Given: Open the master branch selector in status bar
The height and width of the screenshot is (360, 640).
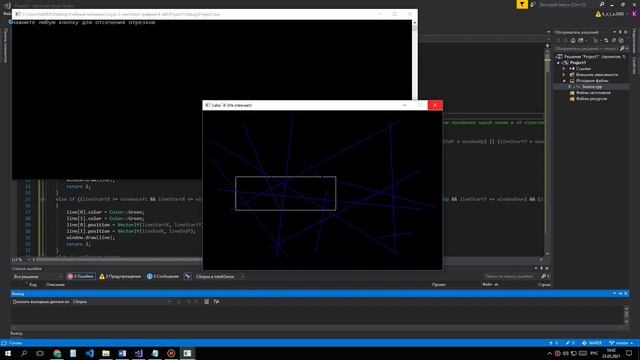Looking at the screenshot, I should click(621, 343).
